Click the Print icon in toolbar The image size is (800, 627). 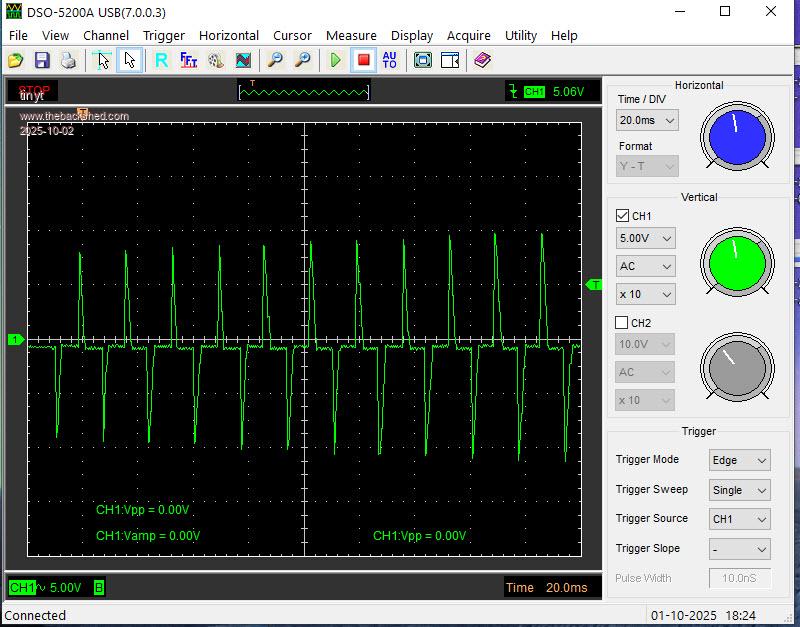[67, 60]
